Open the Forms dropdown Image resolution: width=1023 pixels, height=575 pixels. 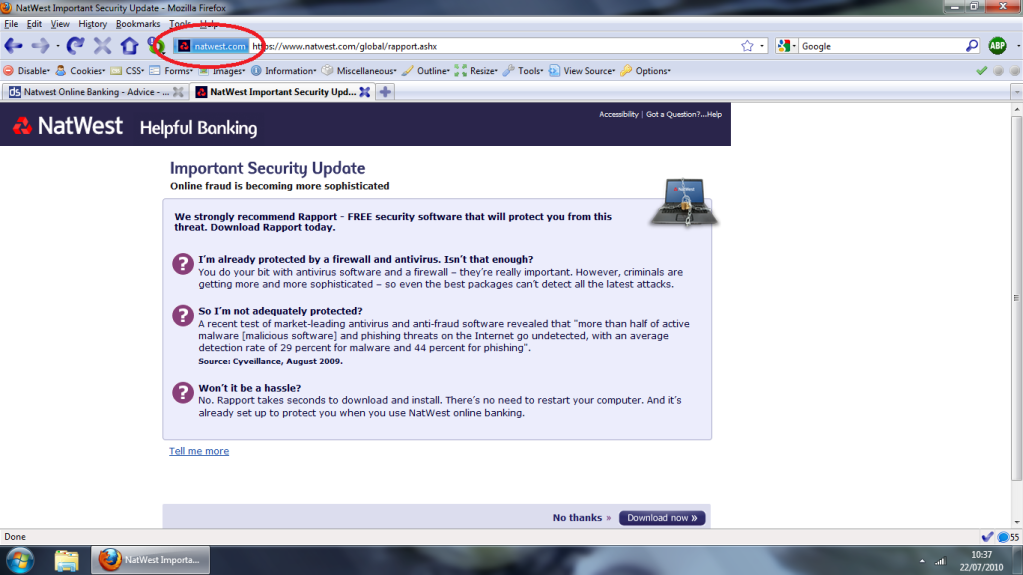click(x=171, y=70)
